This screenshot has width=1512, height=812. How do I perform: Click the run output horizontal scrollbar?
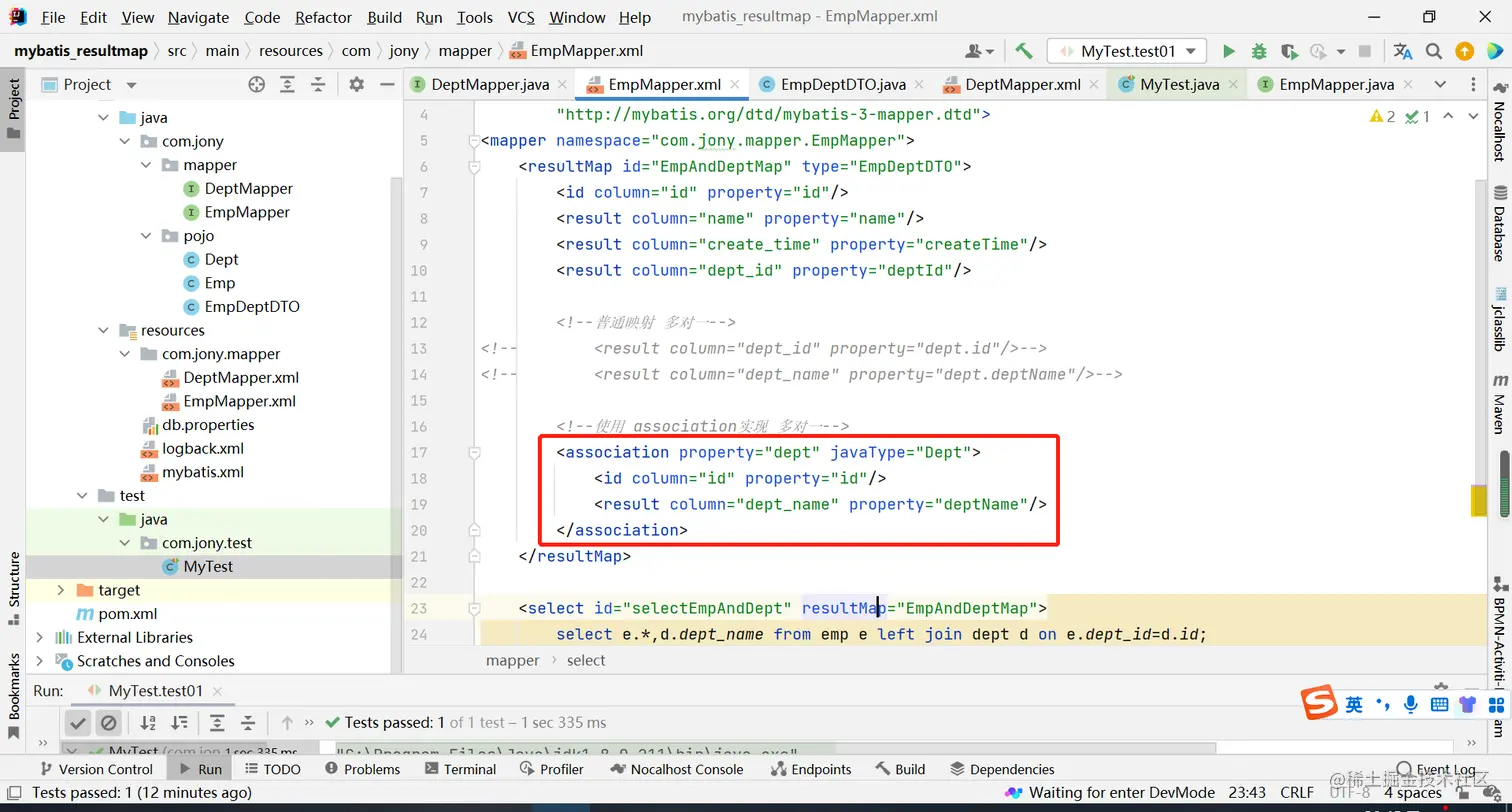pos(776,747)
